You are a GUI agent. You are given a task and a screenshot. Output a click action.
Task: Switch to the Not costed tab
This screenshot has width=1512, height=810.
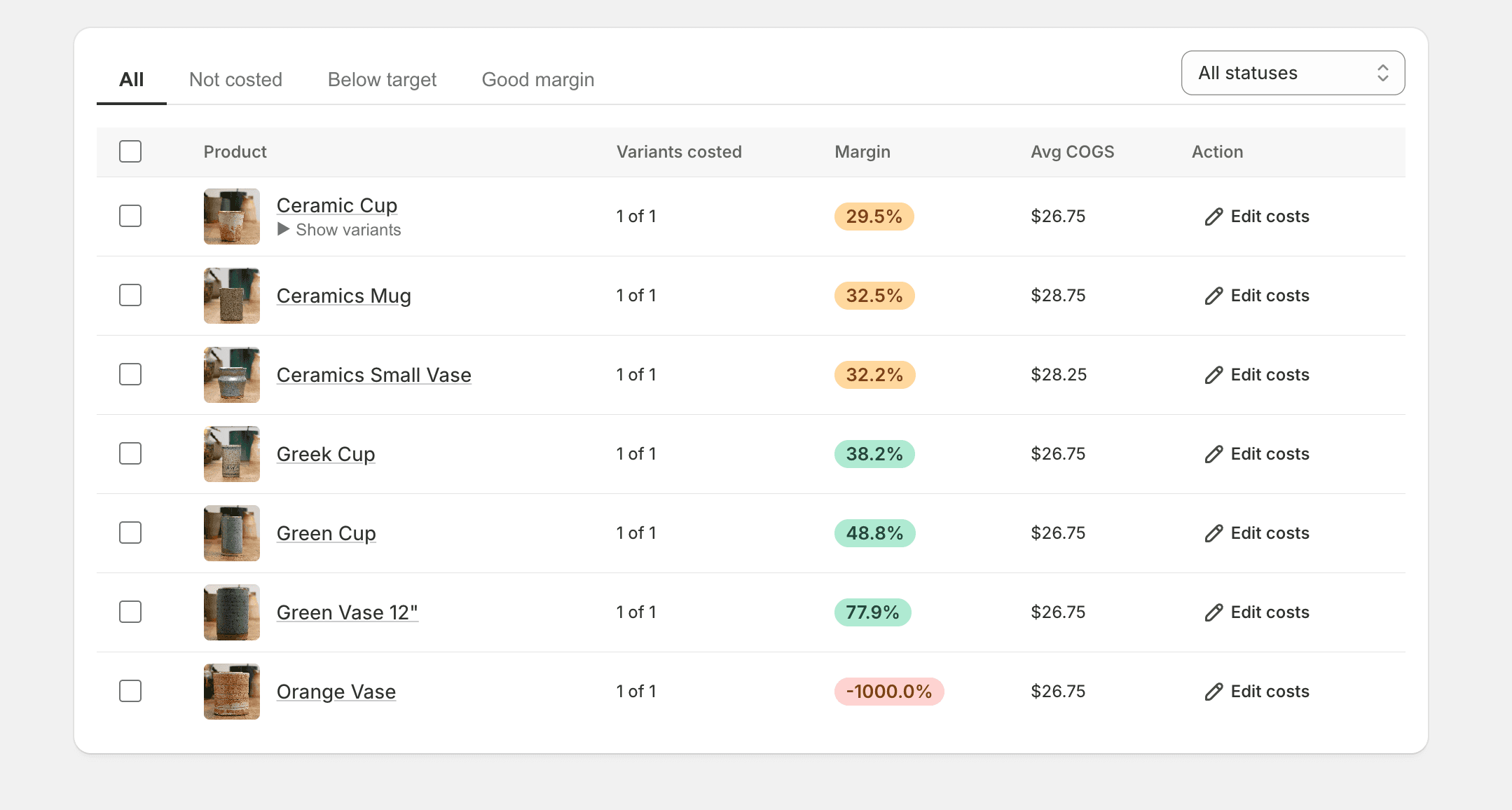(x=236, y=80)
